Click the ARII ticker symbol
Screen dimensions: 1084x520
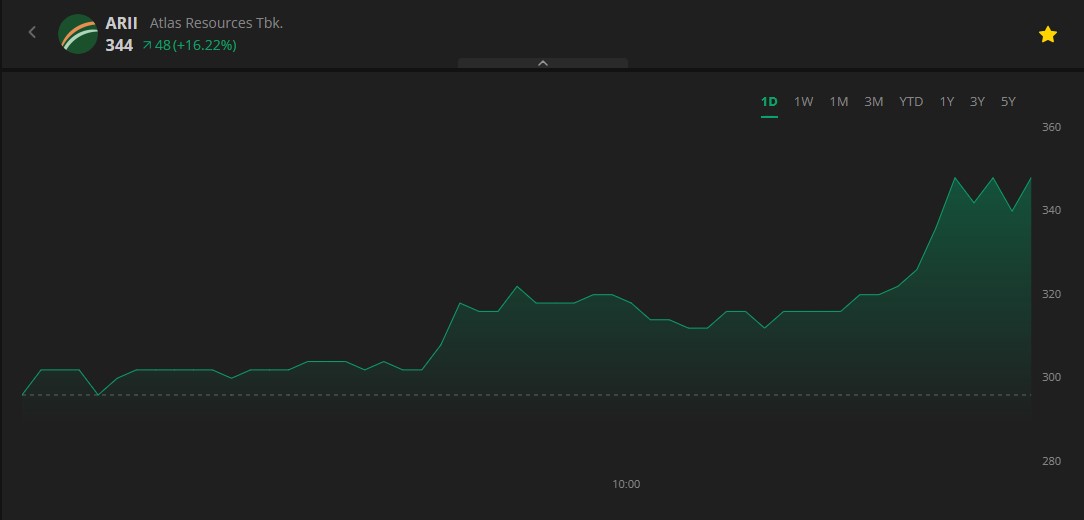coord(122,23)
